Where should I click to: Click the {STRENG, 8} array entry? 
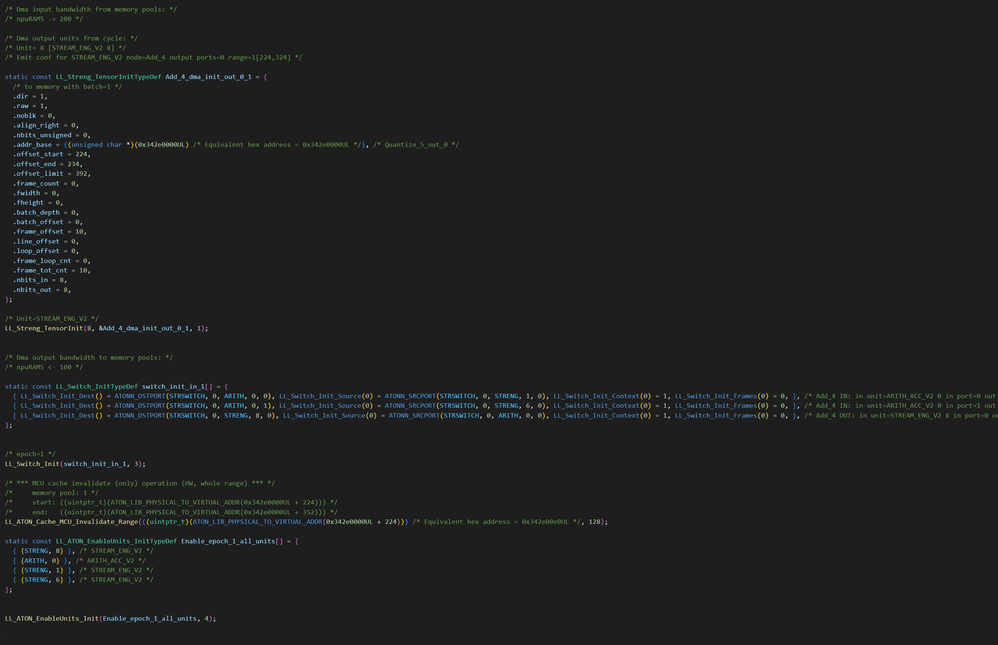(42, 550)
